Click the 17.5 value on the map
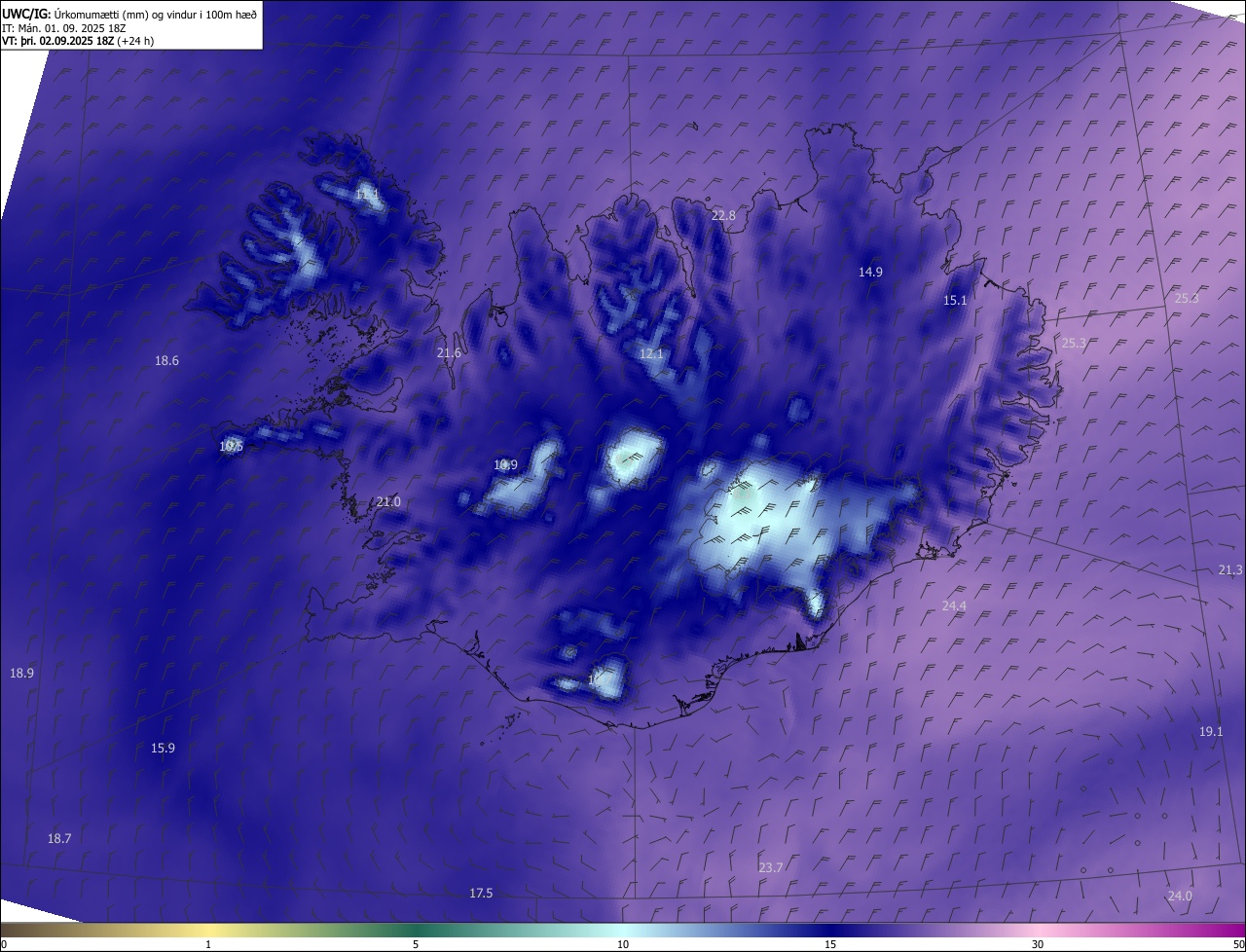 click(481, 893)
